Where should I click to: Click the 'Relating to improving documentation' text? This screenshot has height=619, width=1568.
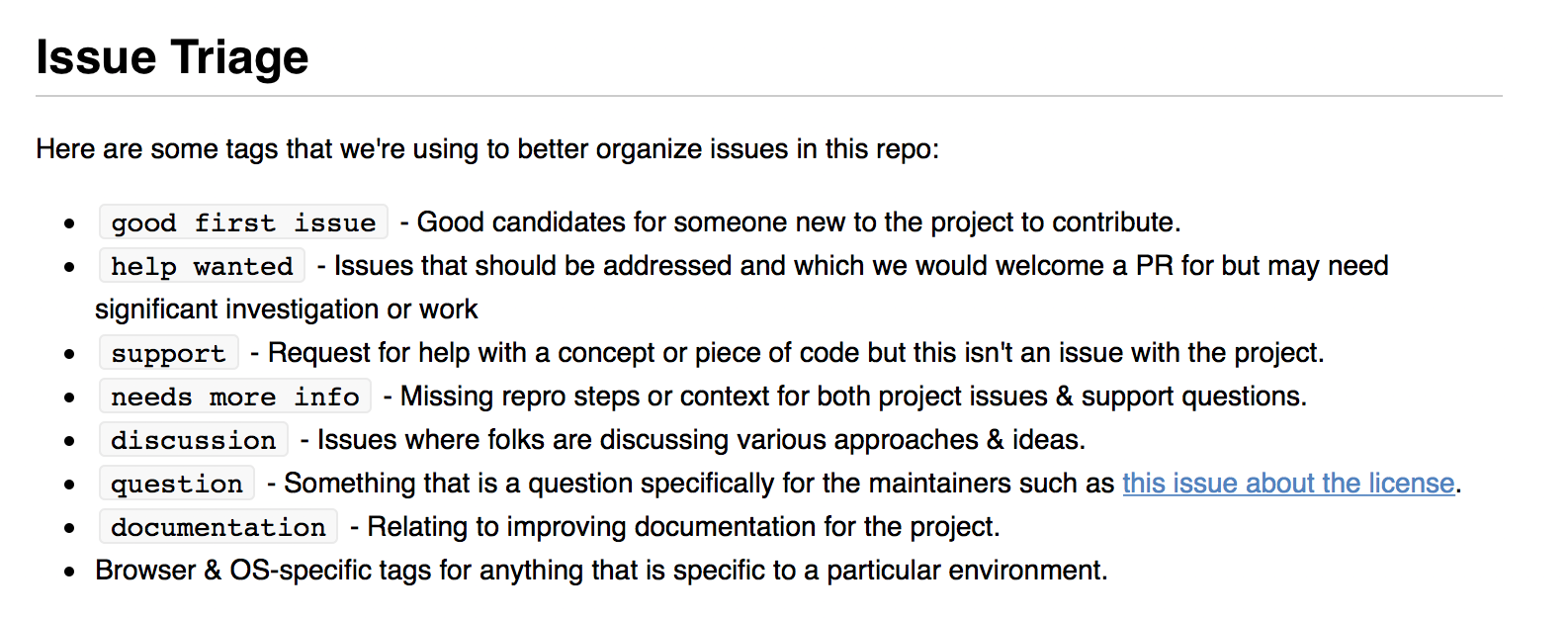click(683, 527)
